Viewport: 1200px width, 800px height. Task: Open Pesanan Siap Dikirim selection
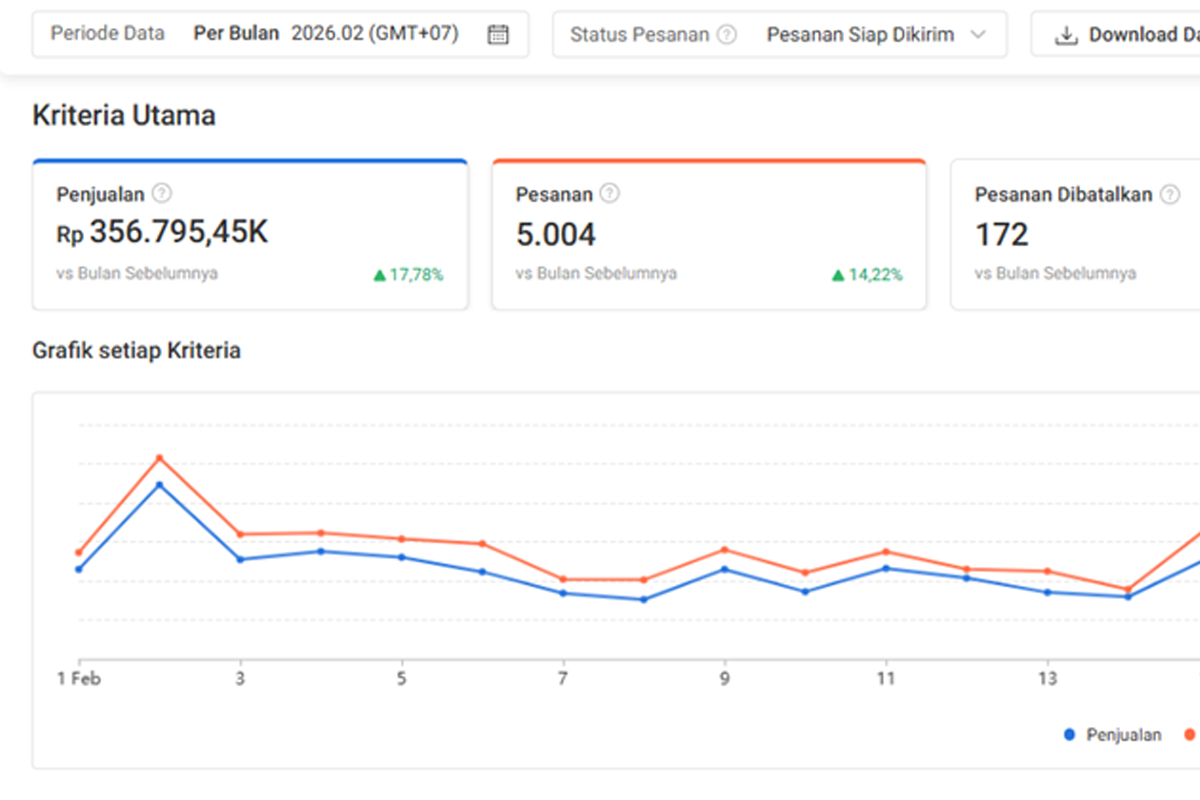860,34
